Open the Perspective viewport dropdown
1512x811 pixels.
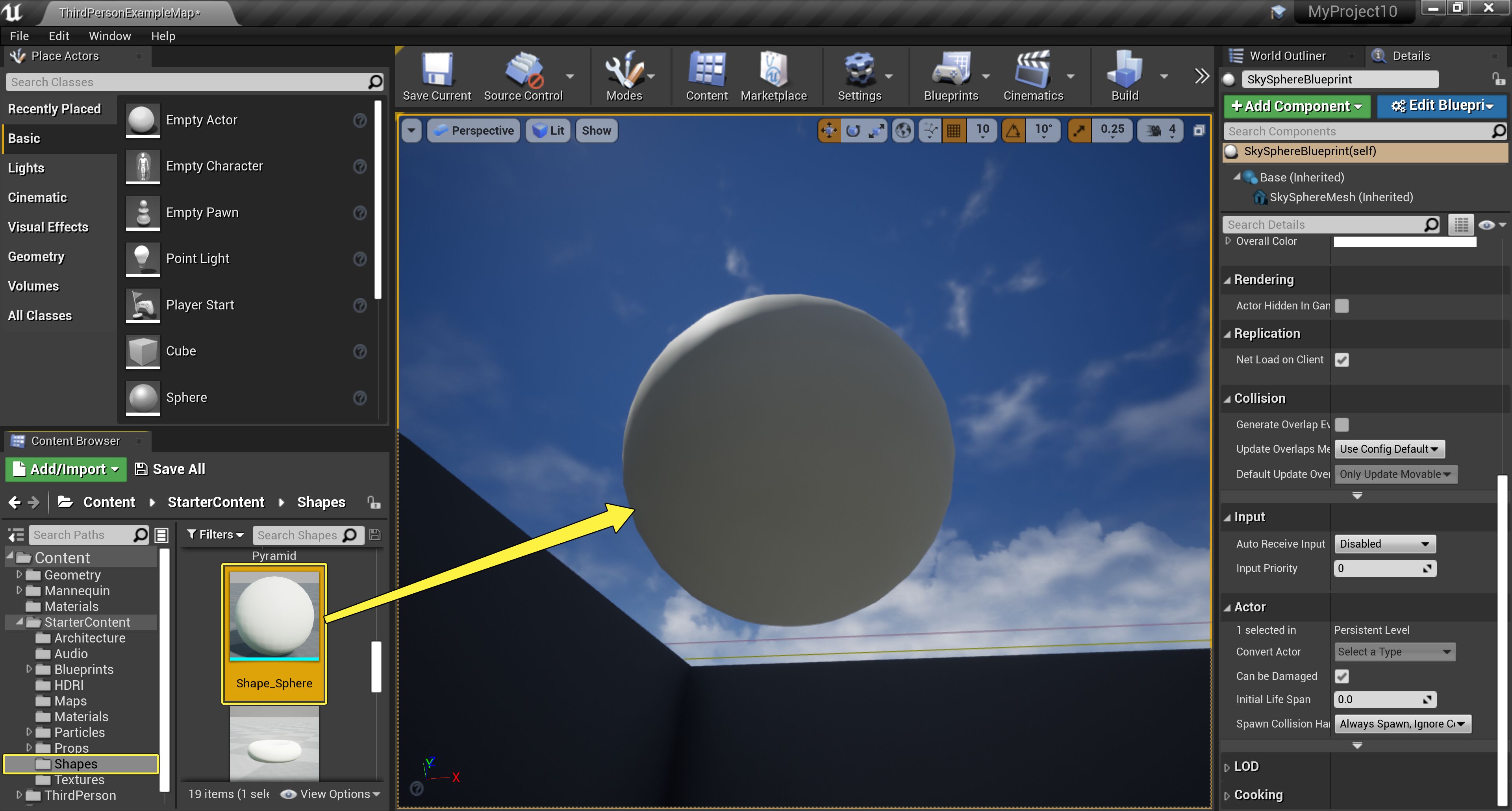click(x=474, y=130)
